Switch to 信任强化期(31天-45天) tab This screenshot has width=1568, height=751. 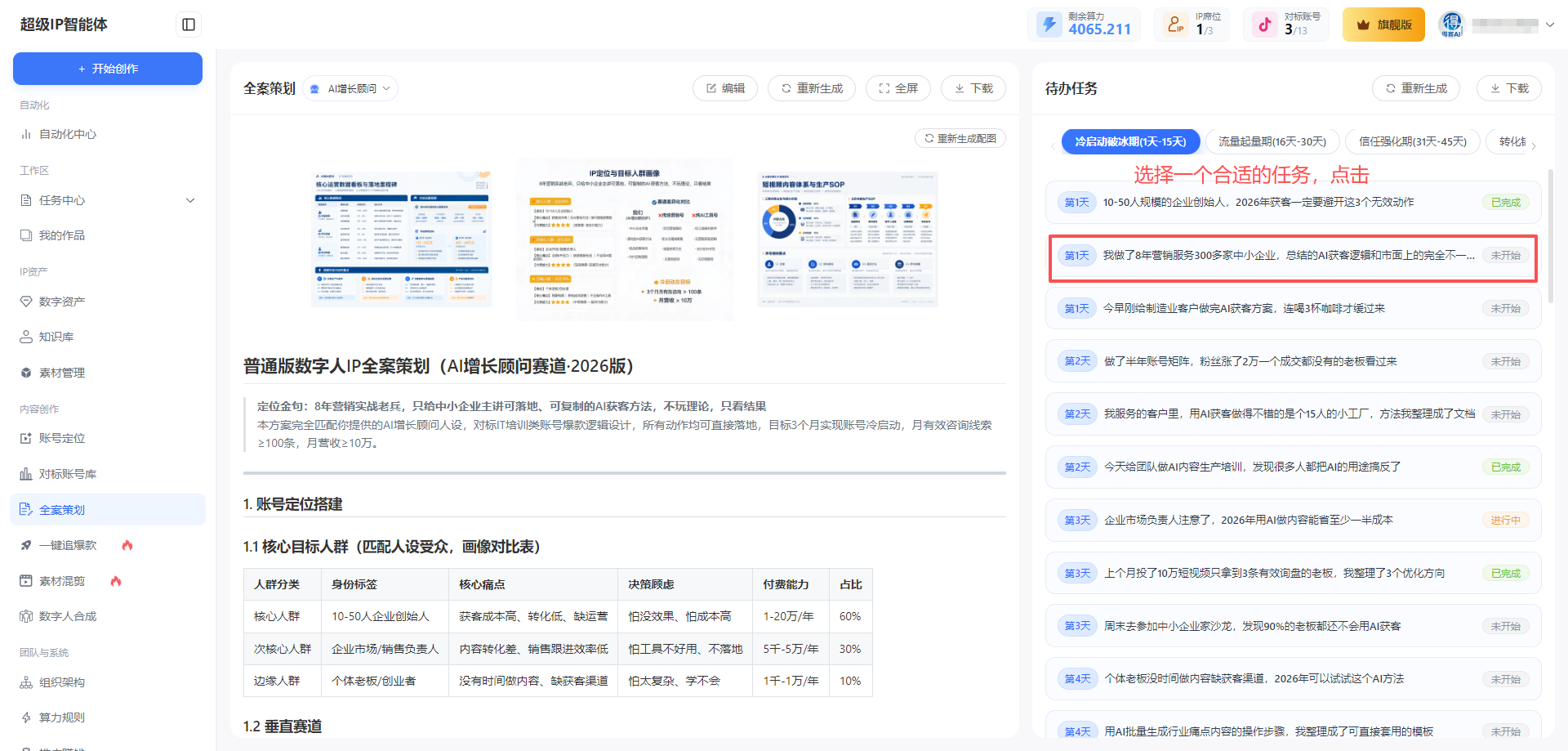(x=1413, y=141)
